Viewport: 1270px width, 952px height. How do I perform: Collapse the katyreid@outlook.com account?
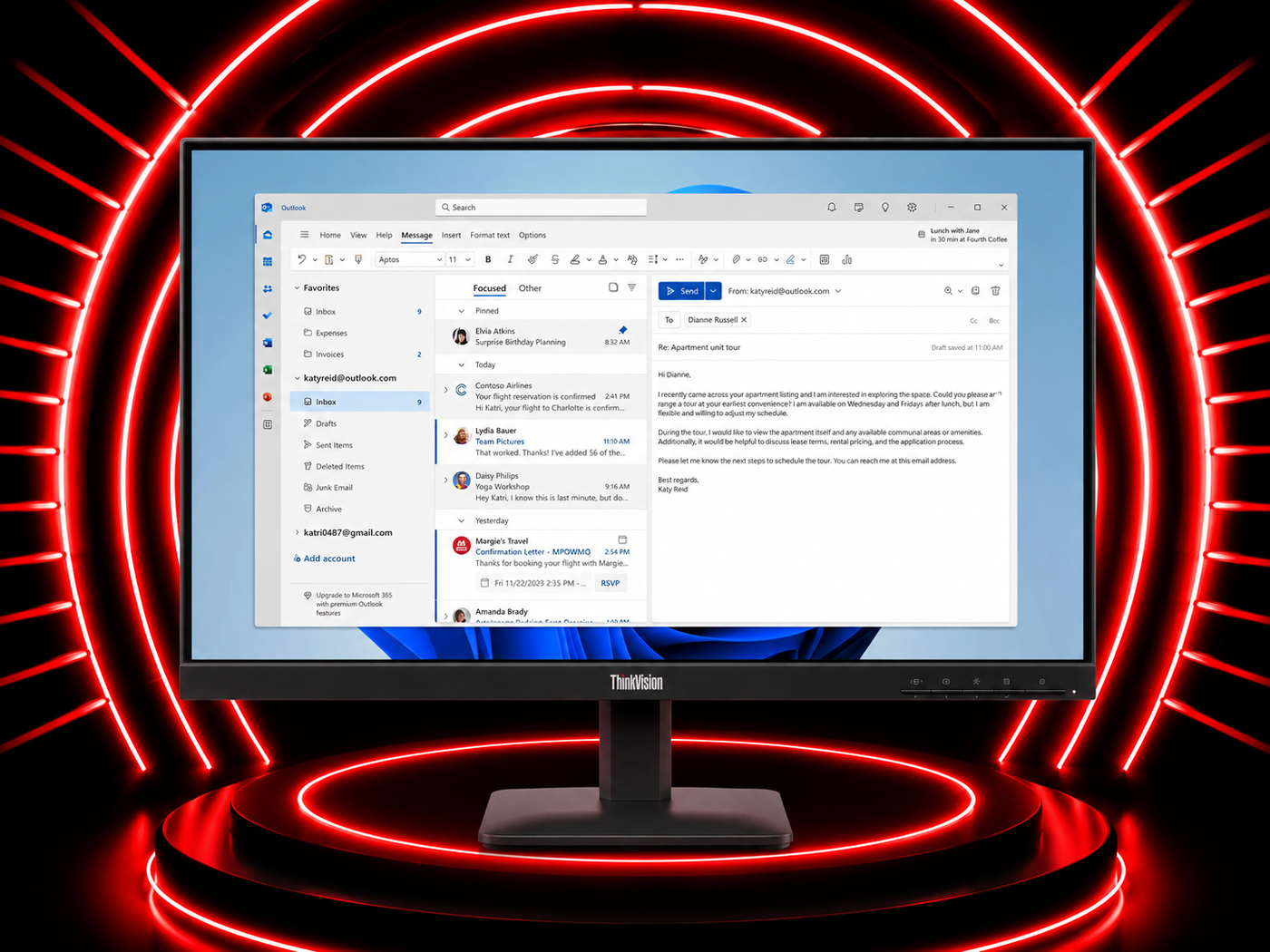point(297,378)
